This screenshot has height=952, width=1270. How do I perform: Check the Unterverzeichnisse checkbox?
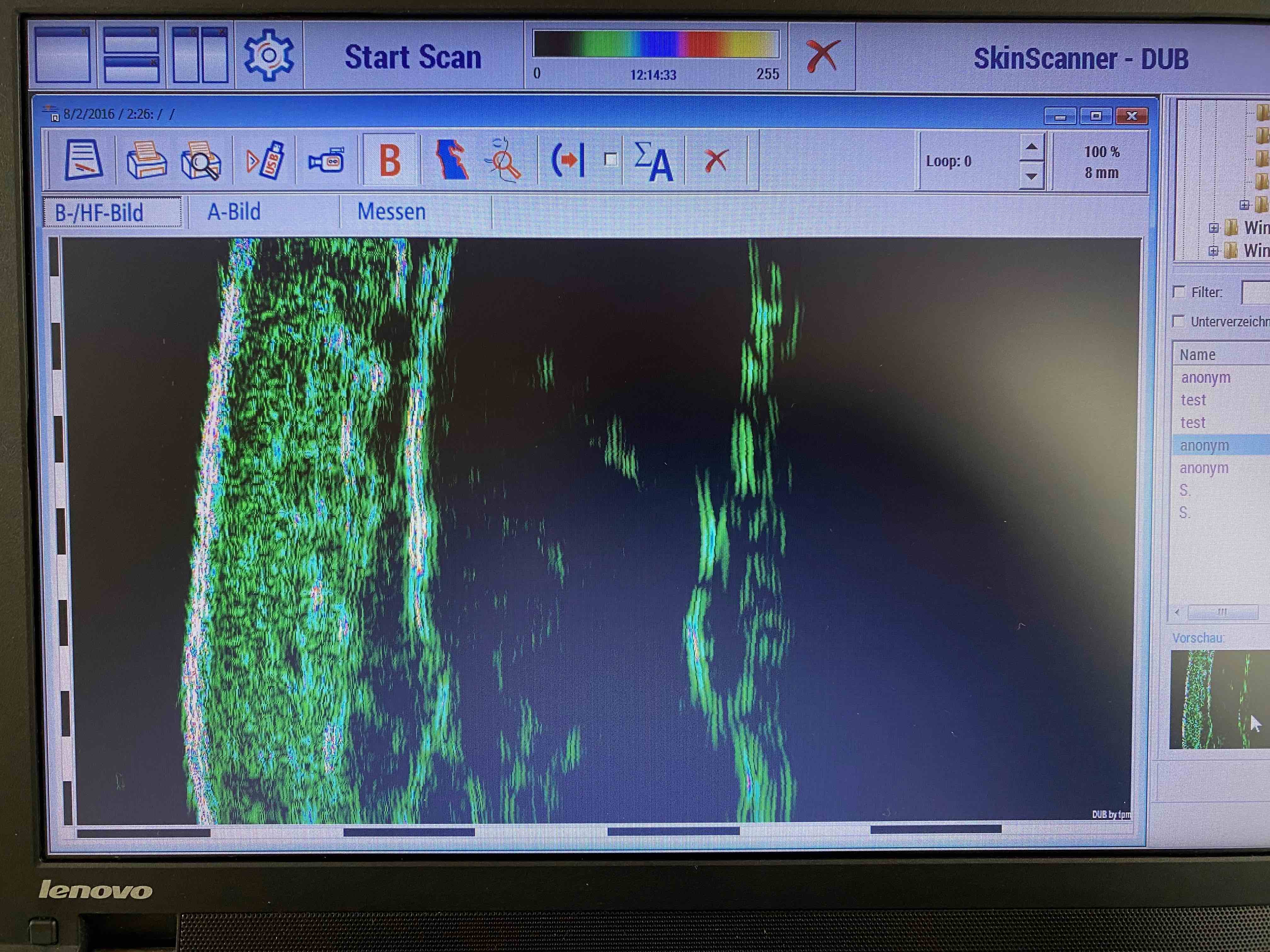(x=1178, y=321)
